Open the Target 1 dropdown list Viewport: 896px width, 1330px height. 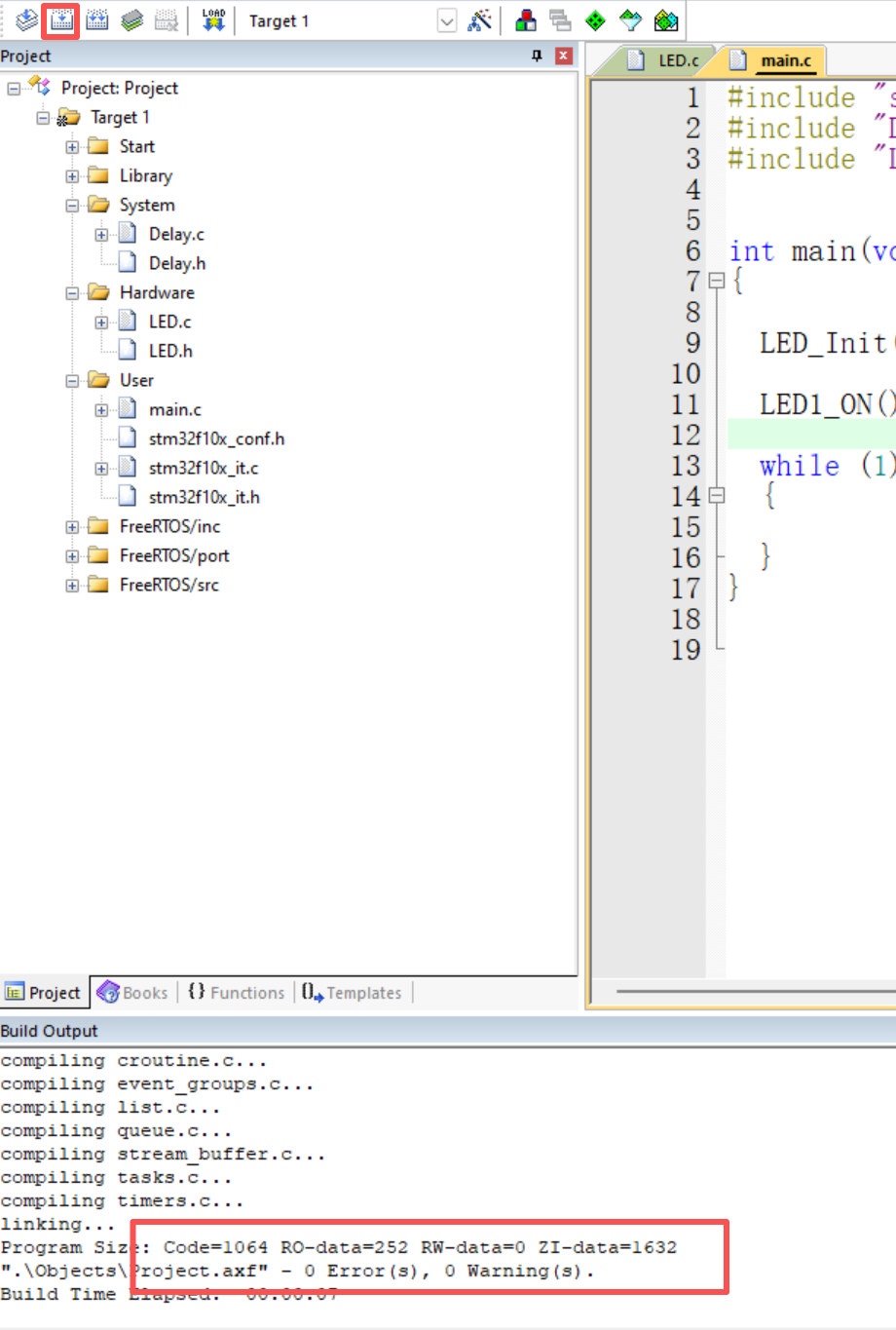[446, 21]
